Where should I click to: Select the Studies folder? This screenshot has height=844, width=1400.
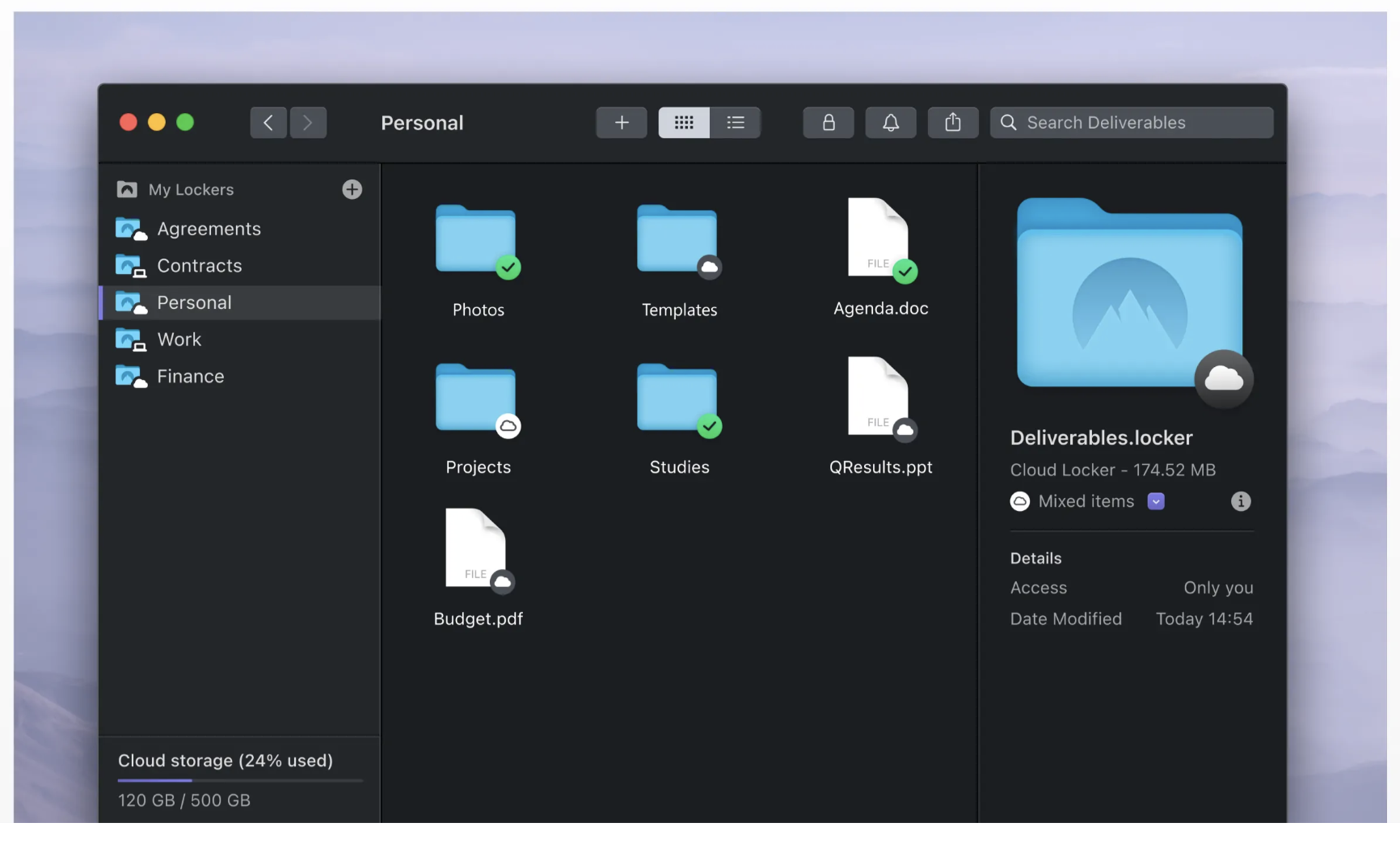point(679,419)
